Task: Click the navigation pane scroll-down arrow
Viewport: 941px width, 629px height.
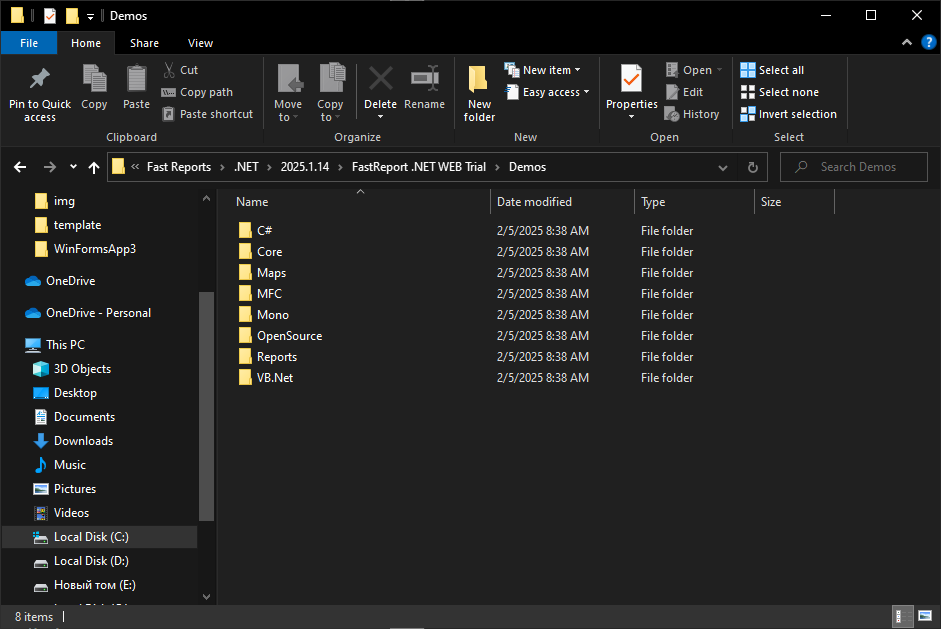Action: [206, 597]
